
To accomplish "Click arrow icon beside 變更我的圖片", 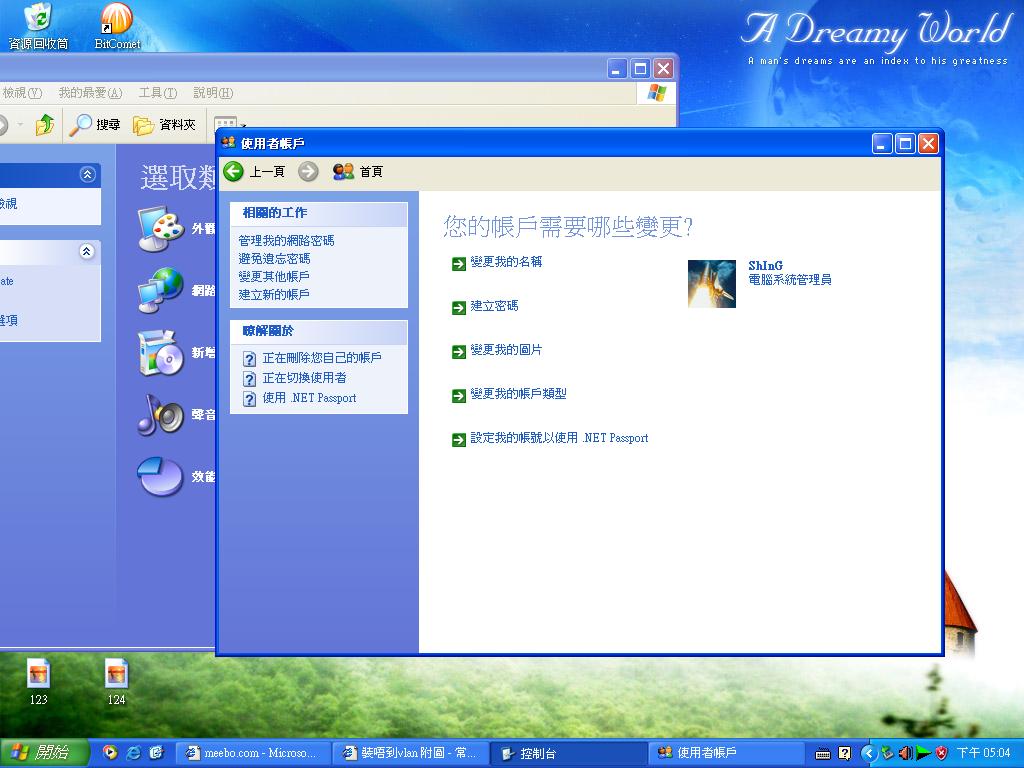I will point(459,352).
